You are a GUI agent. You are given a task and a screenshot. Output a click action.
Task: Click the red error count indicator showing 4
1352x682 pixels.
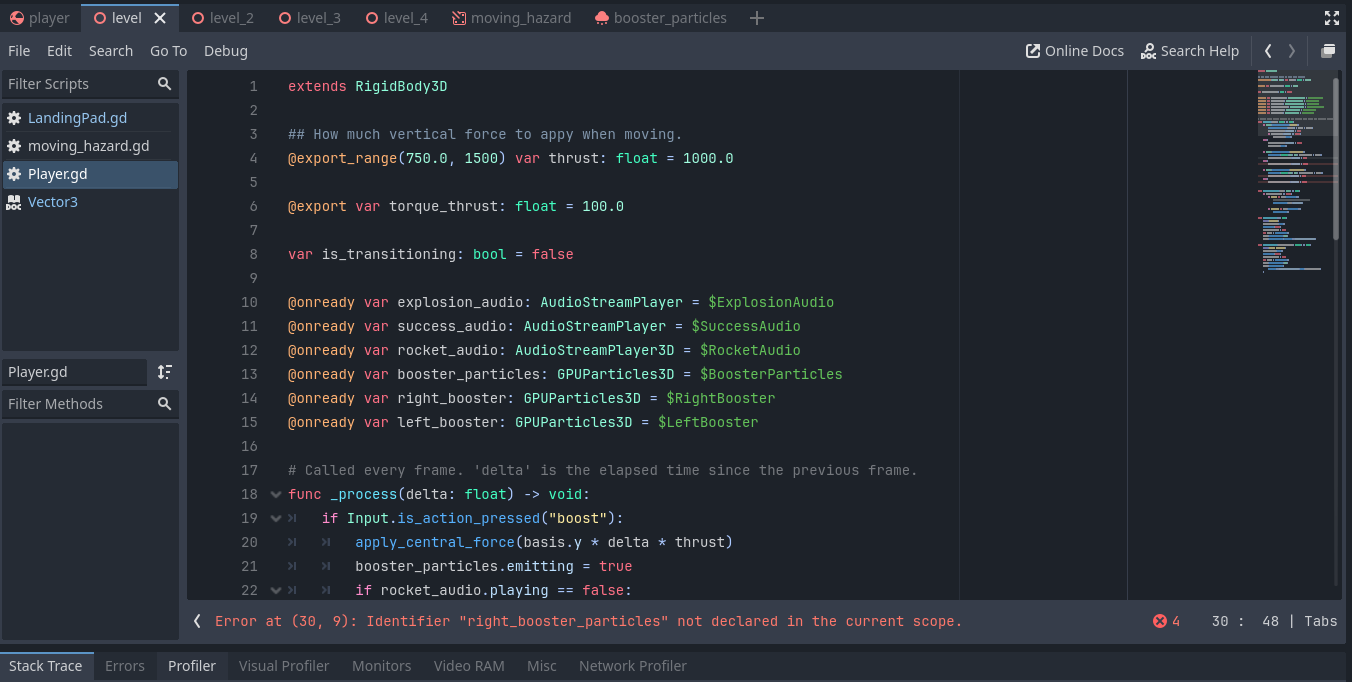(1165, 620)
